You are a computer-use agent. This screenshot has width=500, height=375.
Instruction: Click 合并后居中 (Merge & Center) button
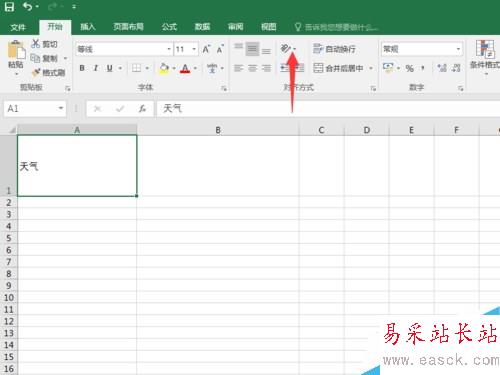click(x=338, y=68)
